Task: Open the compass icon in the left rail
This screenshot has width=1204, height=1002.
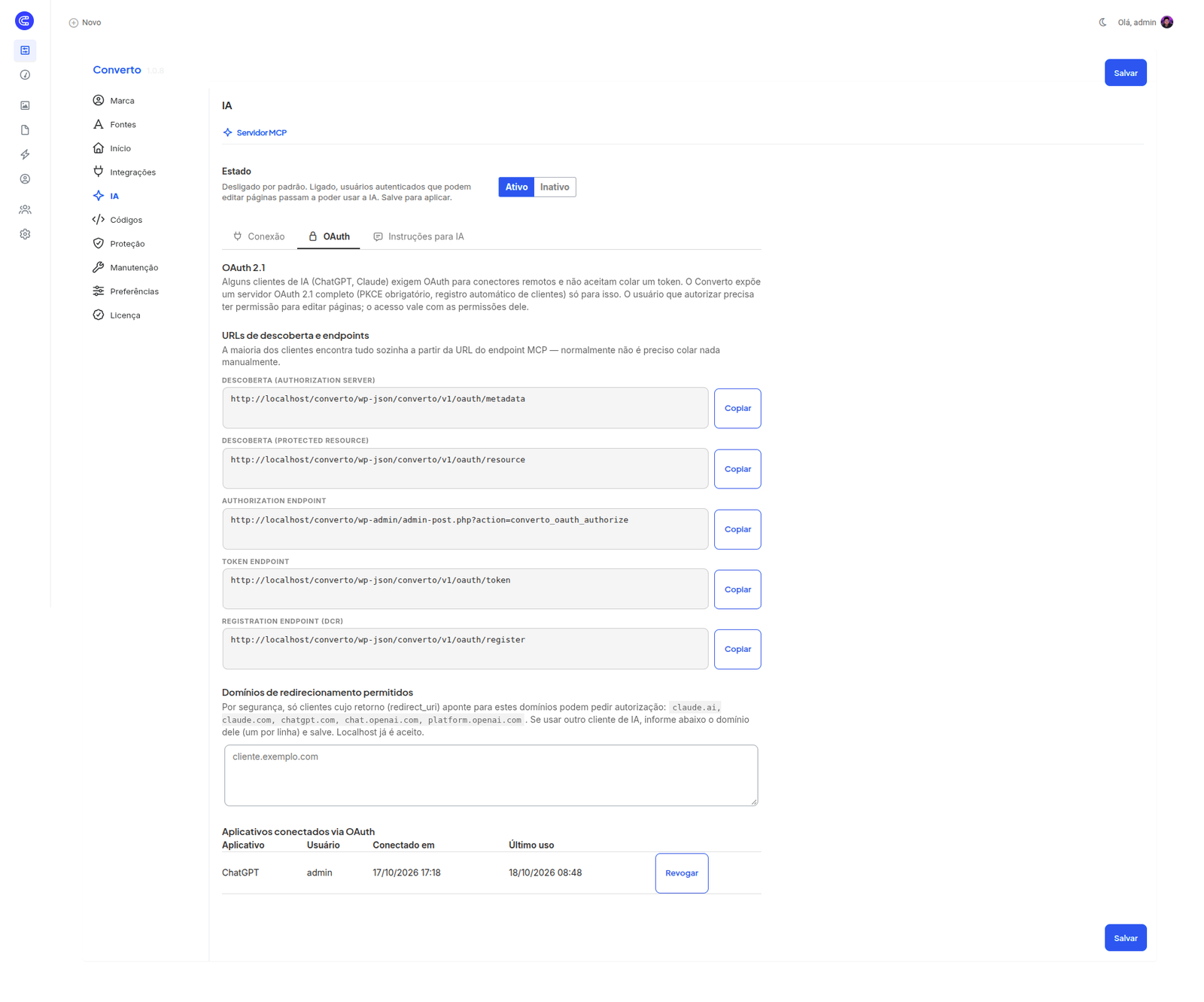Action: [x=25, y=75]
